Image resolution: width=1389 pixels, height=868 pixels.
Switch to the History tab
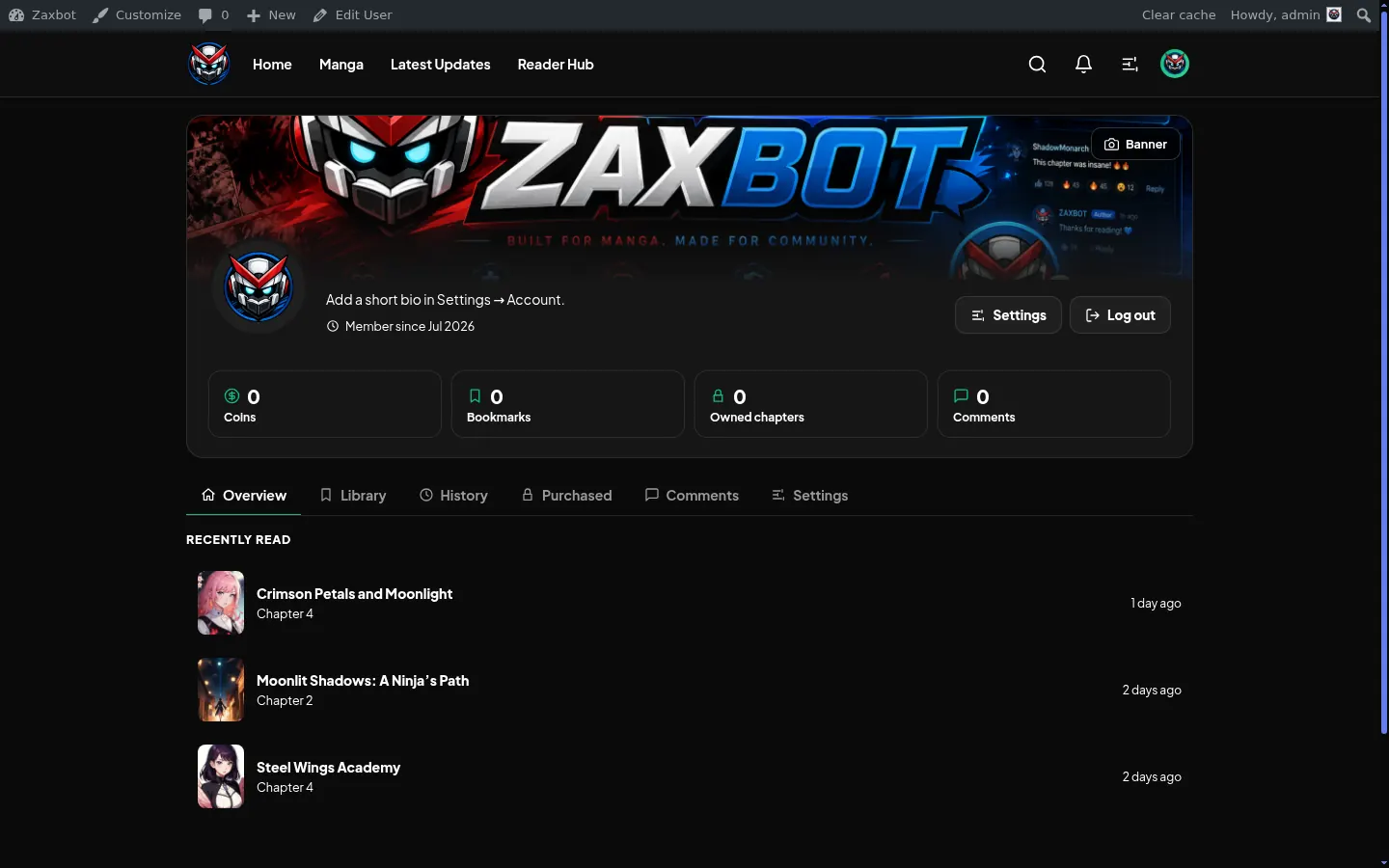click(453, 495)
